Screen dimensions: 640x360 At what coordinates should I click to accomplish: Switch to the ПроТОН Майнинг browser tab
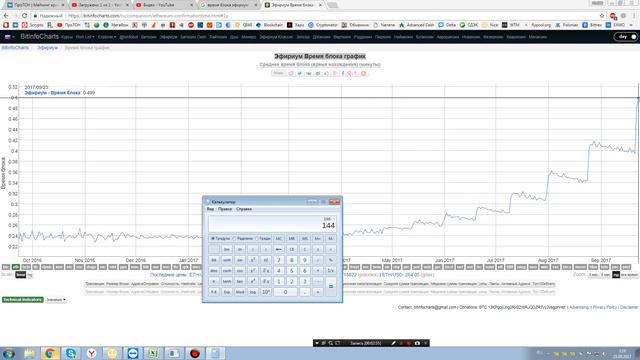pos(36,5)
